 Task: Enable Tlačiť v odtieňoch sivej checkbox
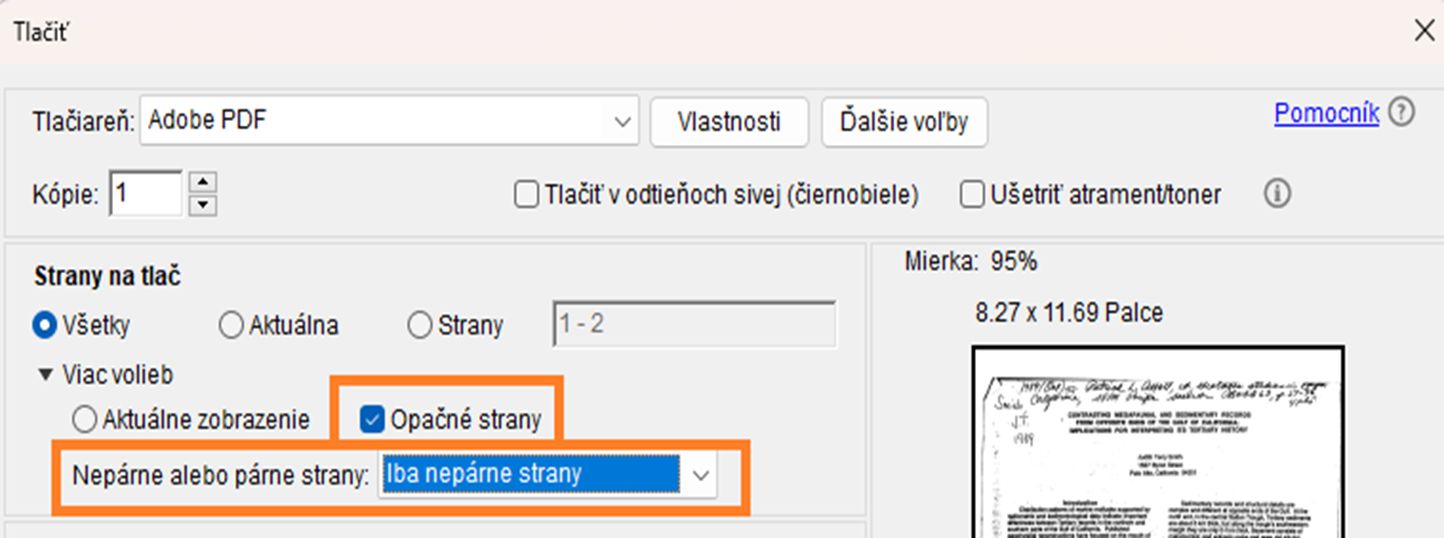[526, 194]
